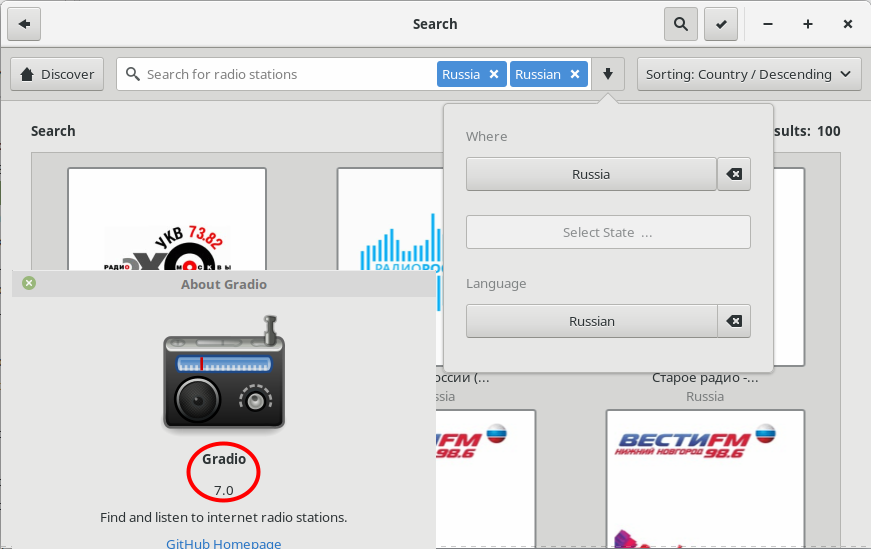
Task: Click the Language section label
Action: coord(496,283)
